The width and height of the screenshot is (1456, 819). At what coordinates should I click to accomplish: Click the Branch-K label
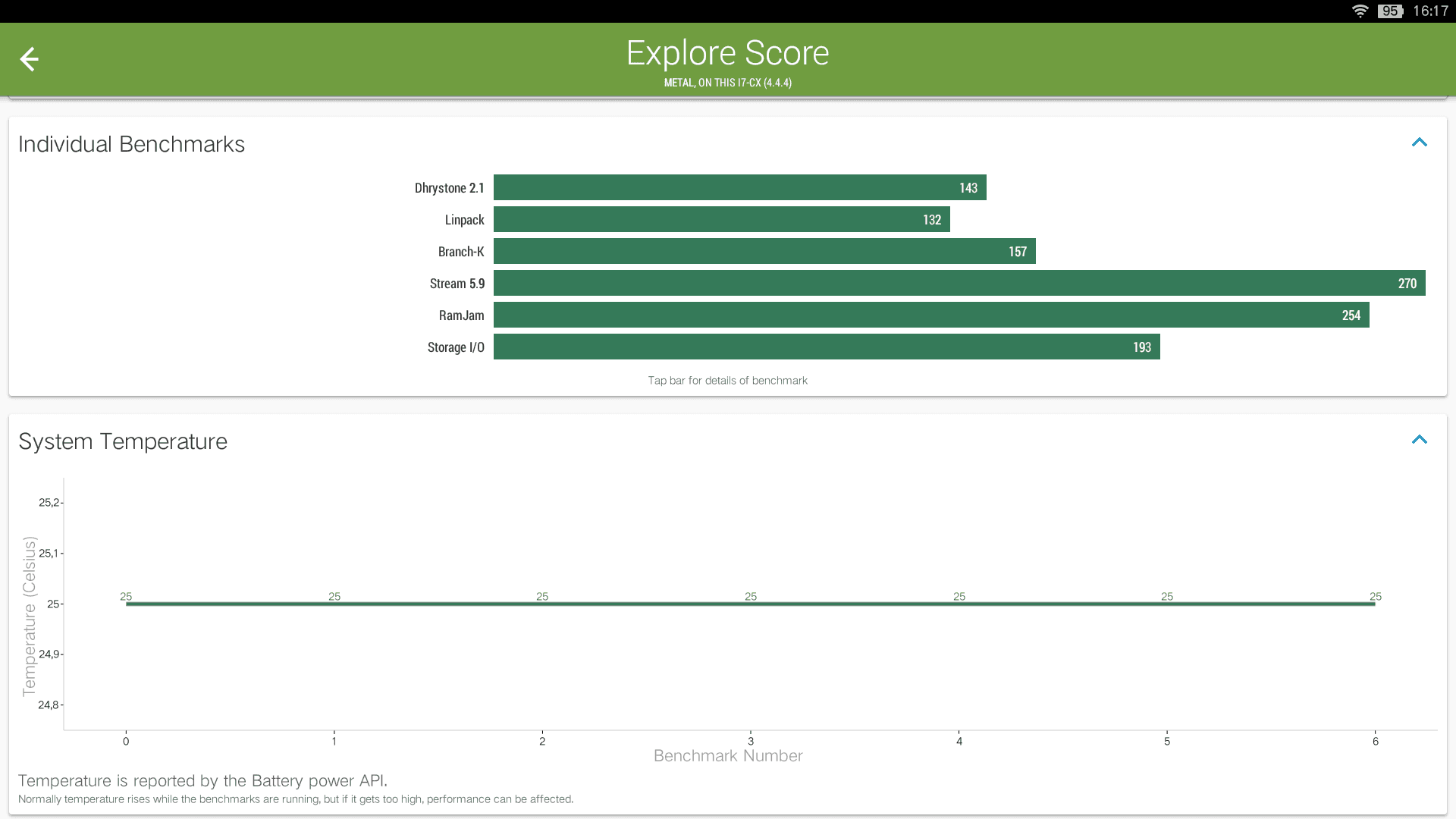(461, 252)
